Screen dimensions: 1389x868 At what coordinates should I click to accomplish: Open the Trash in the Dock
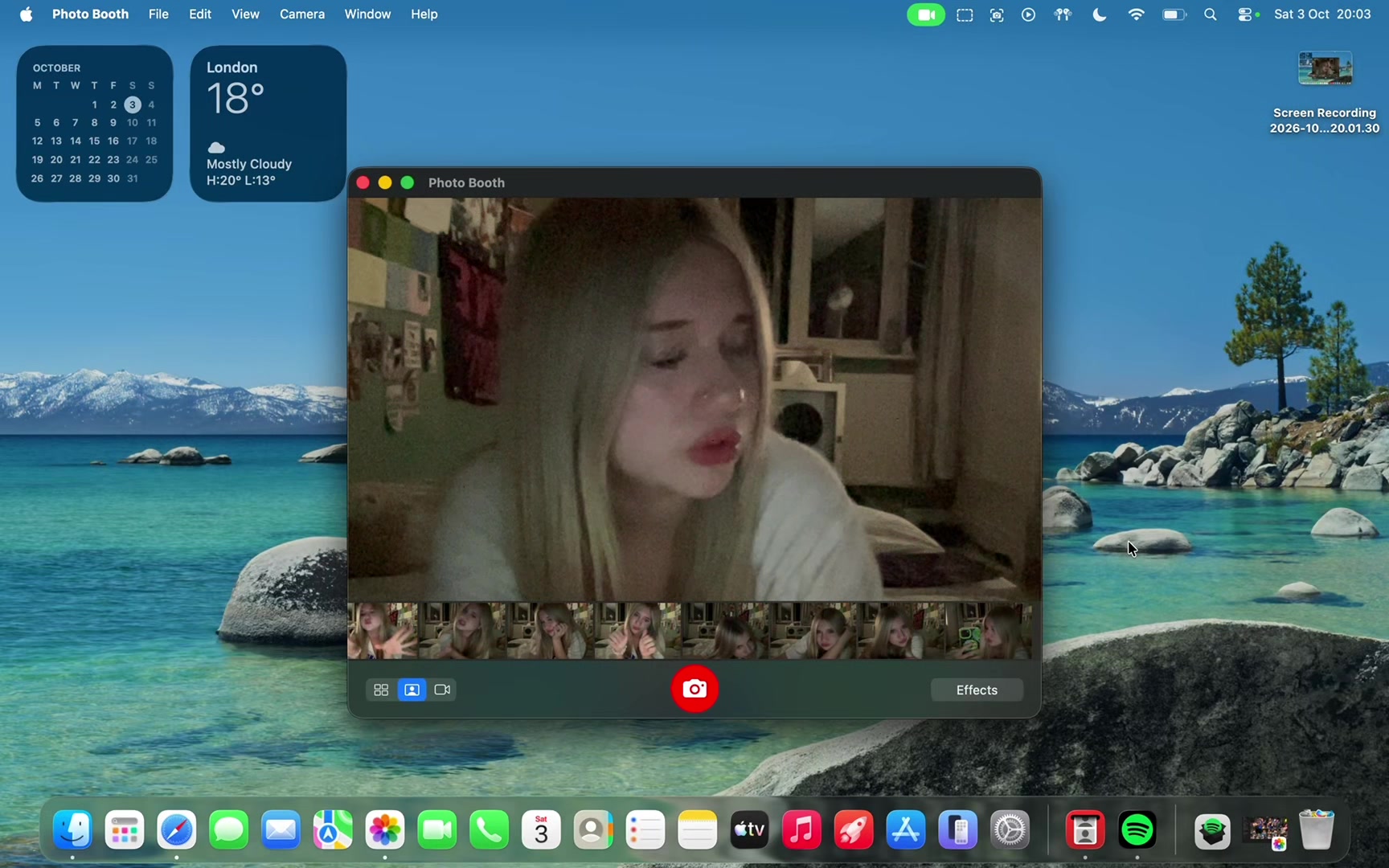[x=1317, y=829]
